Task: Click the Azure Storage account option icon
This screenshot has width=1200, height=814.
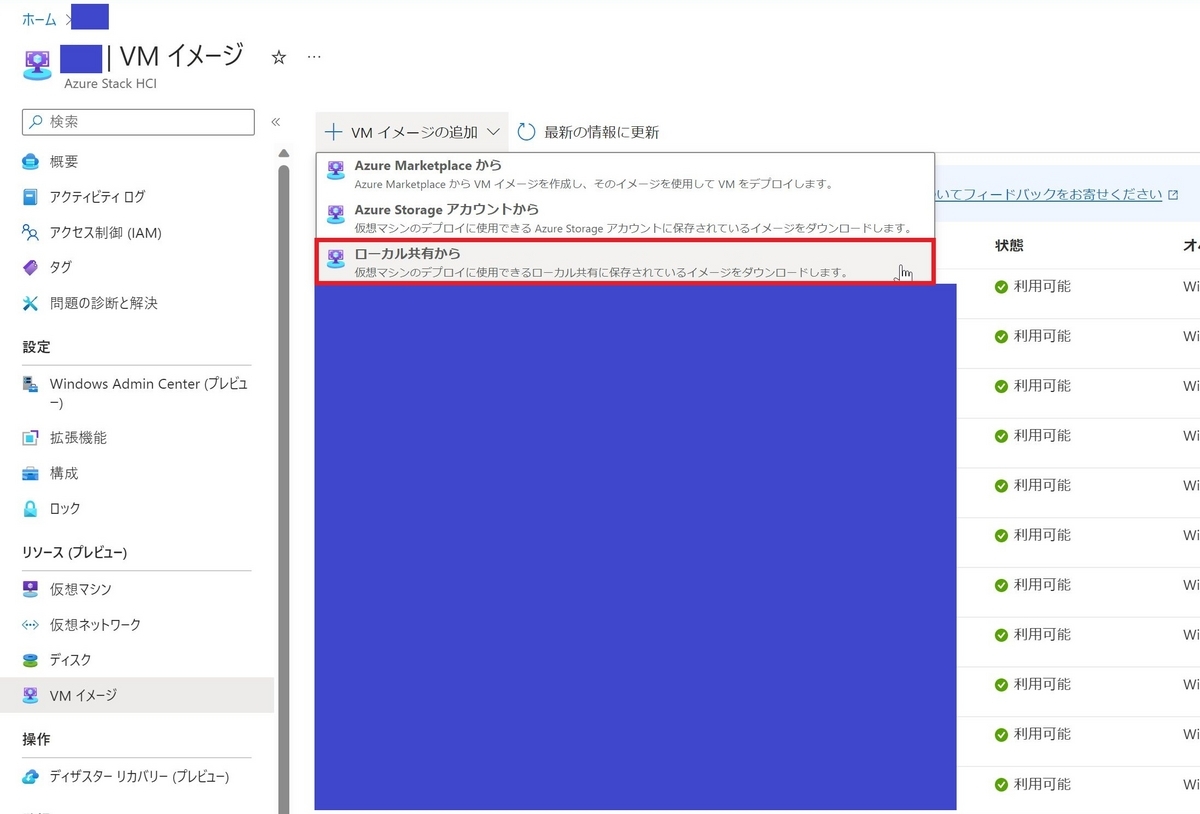Action: coord(336,215)
